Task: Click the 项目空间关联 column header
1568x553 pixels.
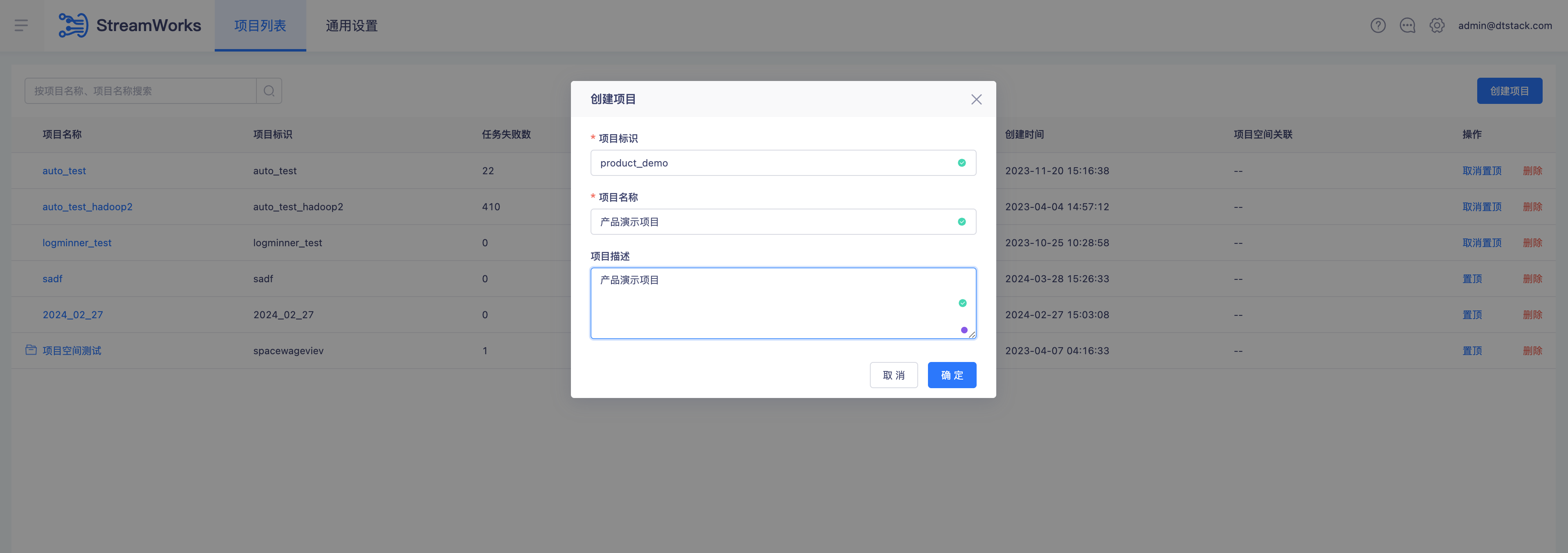Action: point(1263,134)
